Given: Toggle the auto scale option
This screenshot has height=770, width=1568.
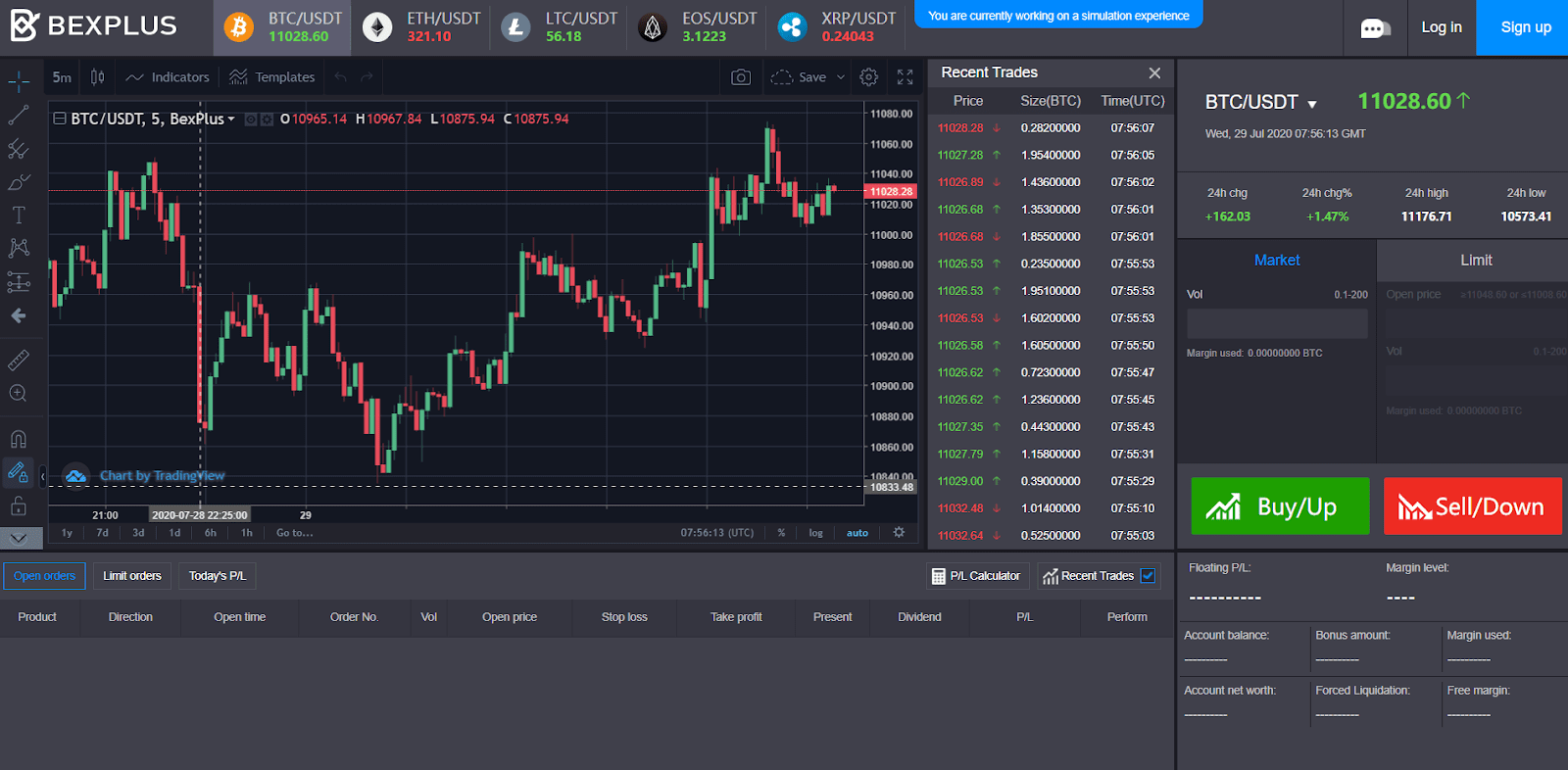Looking at the screenshot, I should coord(857,533).
